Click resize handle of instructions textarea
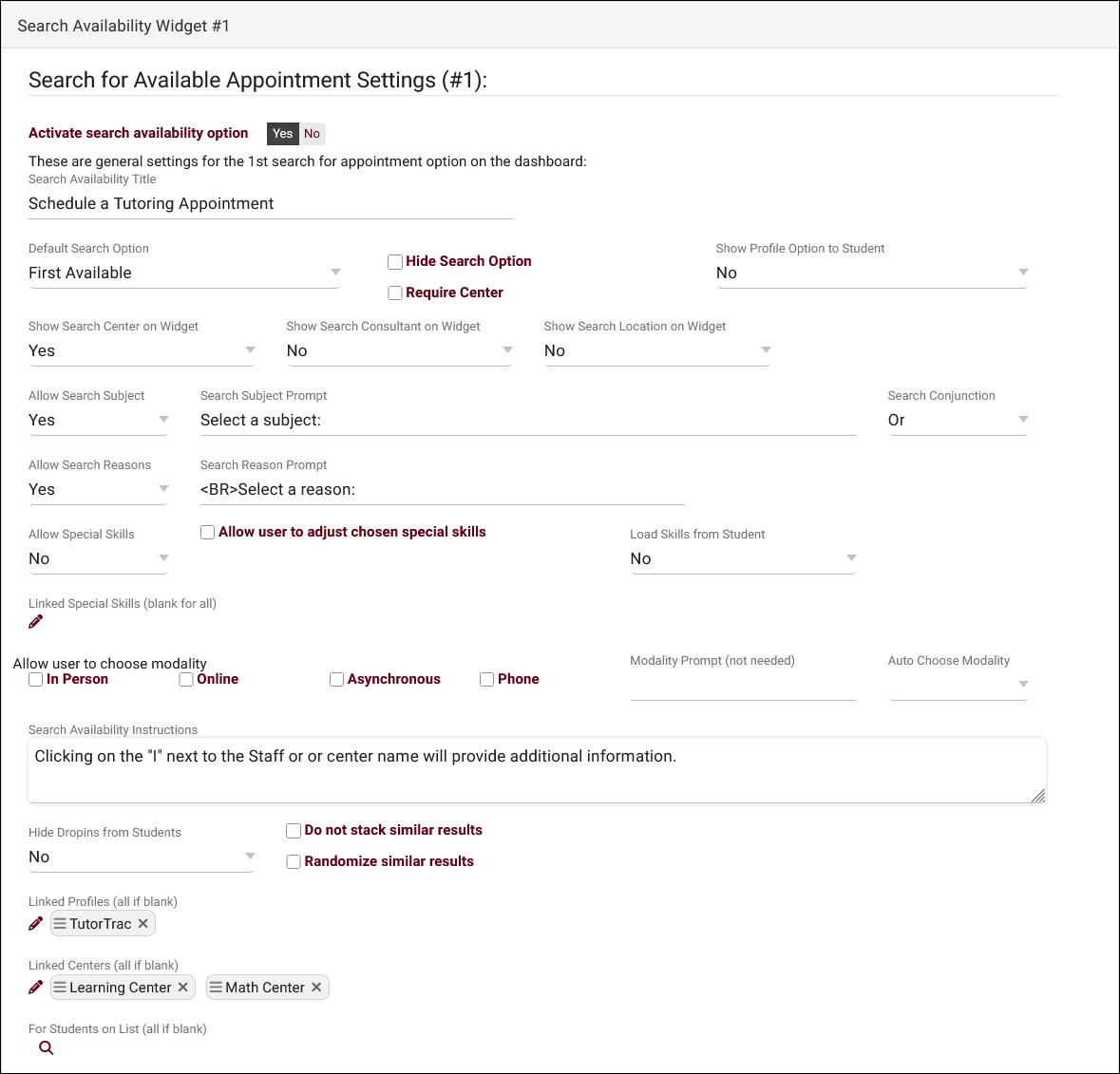Screen dimensions: 1120x1074 click(1038, 796)
